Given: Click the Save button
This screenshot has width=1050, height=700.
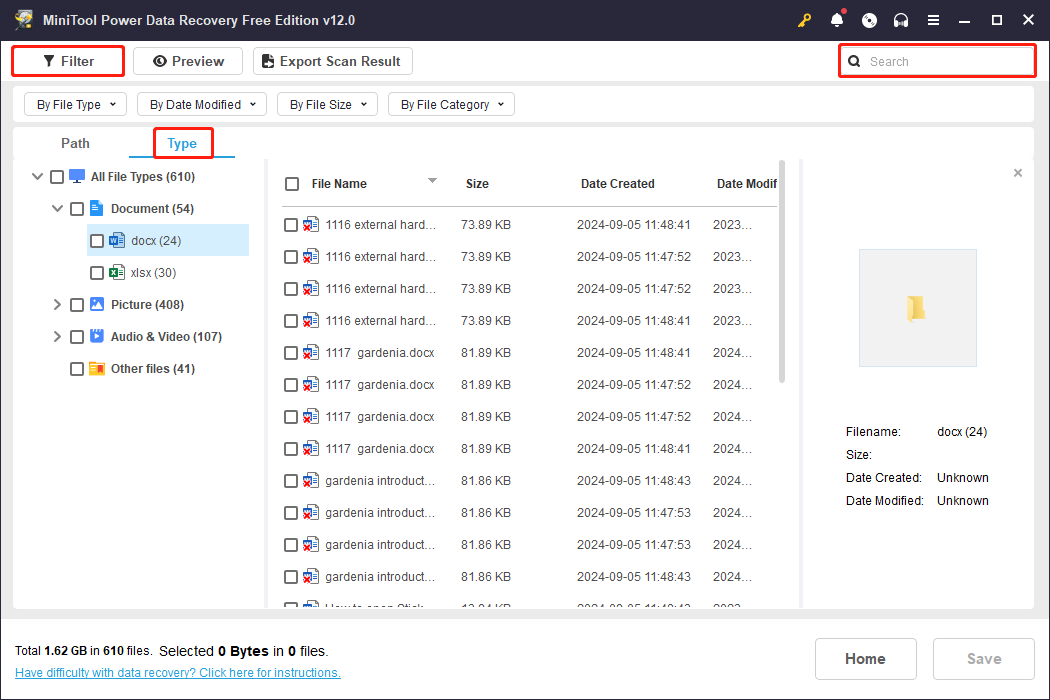Looking at the screenshot, I should click(x=984, y=659).
